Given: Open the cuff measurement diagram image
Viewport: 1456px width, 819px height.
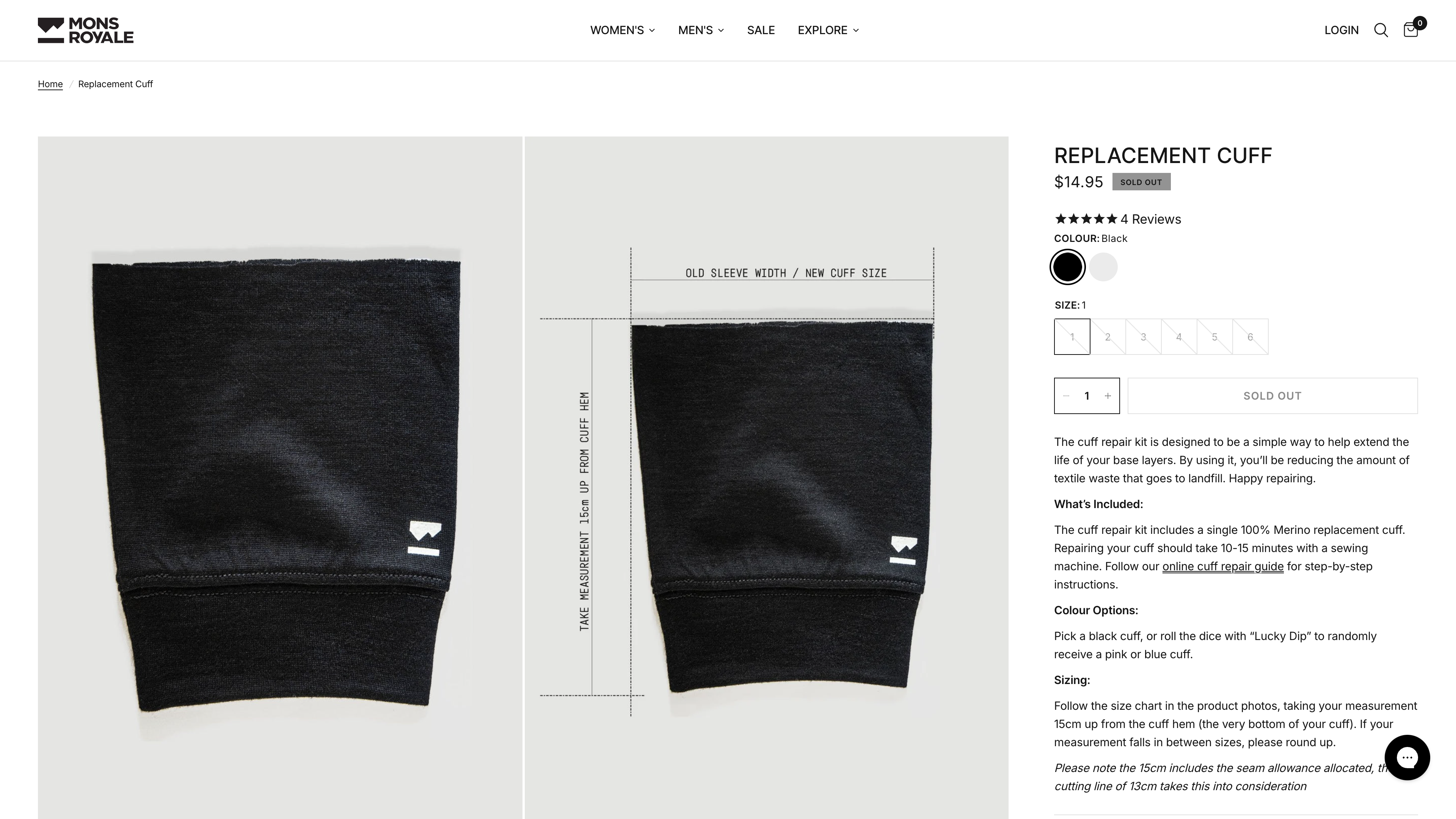Looking at the screenshot, I should 766,478.
